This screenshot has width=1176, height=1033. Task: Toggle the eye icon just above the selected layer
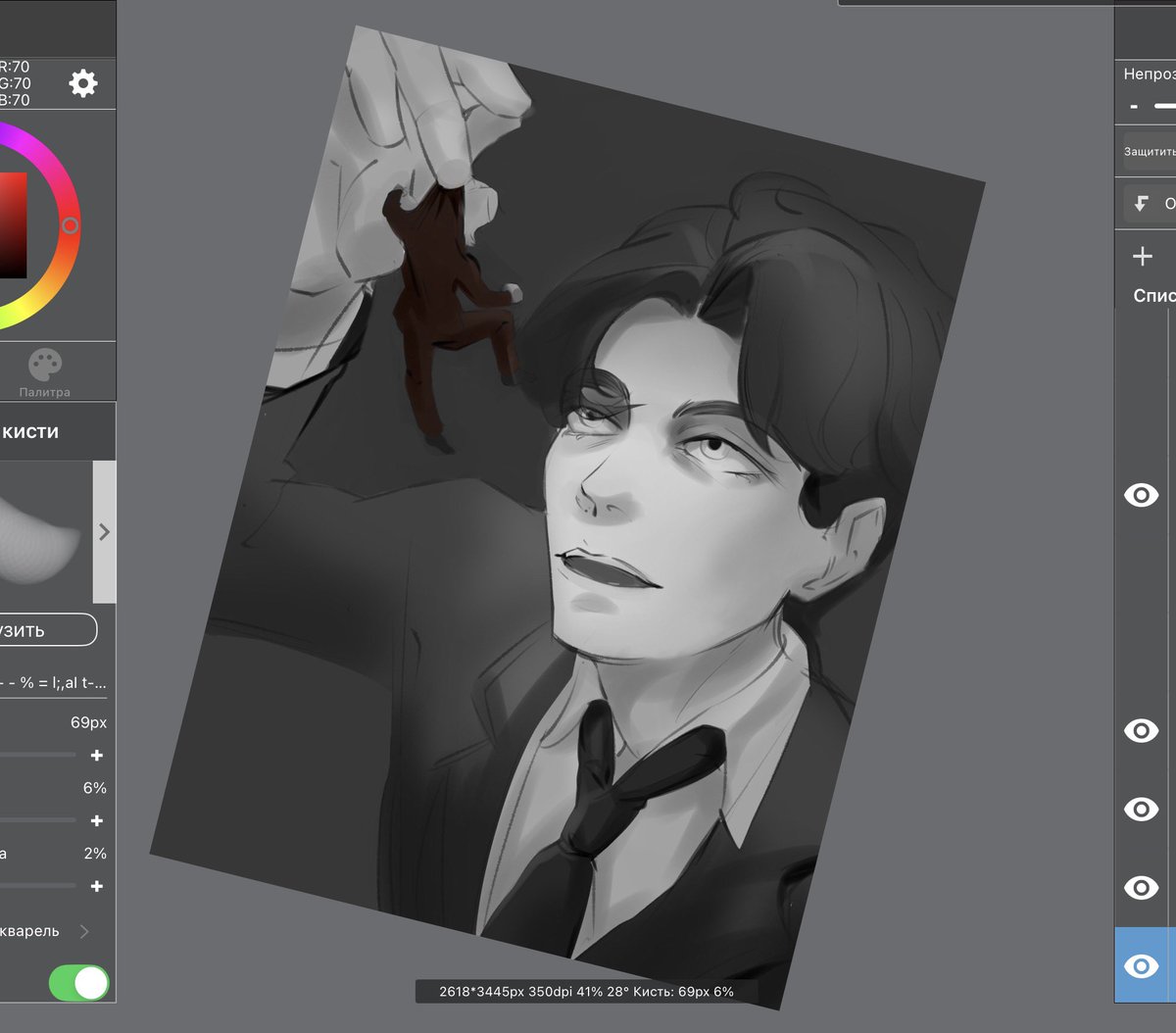coord(1141,888)
